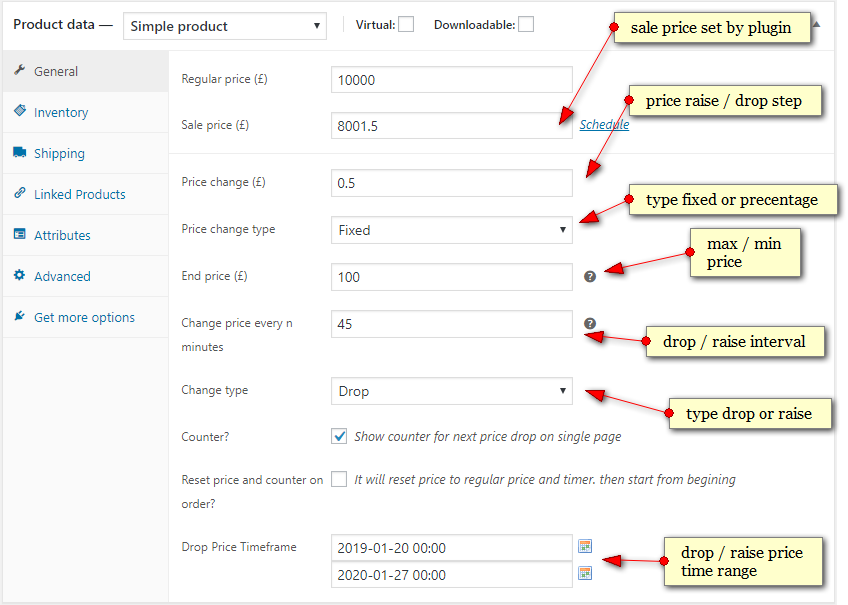Screen dimensions: 848x605
Task: Open the Simple product dropdown
Action: point(224,25)
